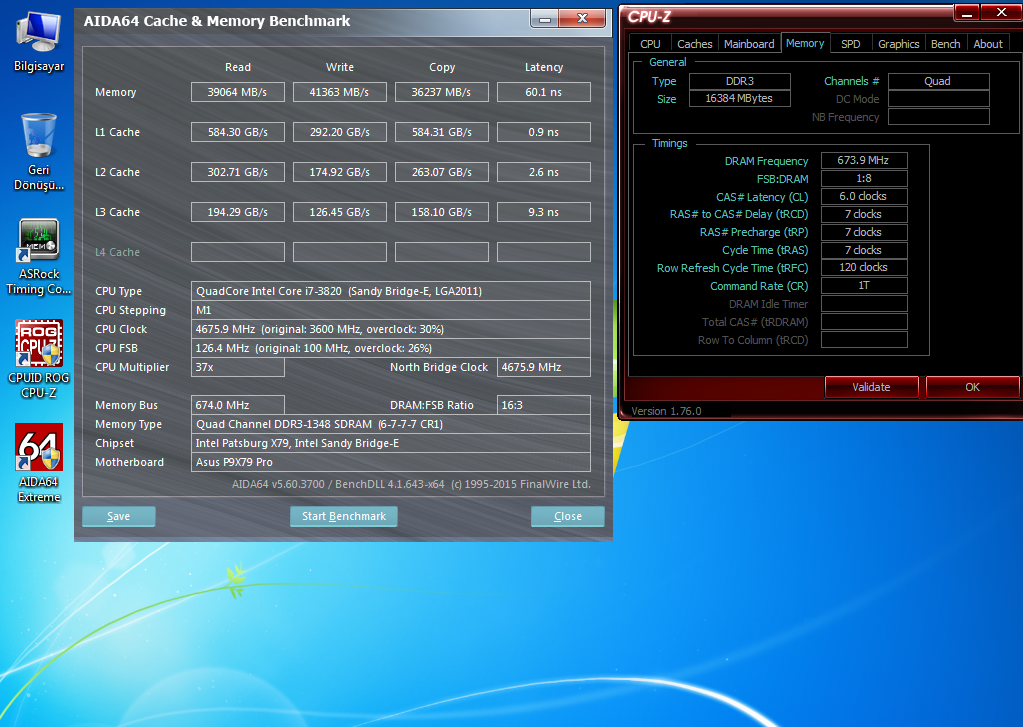This screenshot has height=727, width=1023.
Task: Click the CPU Type field with i7-3820
Action: [x=391, y=291]
